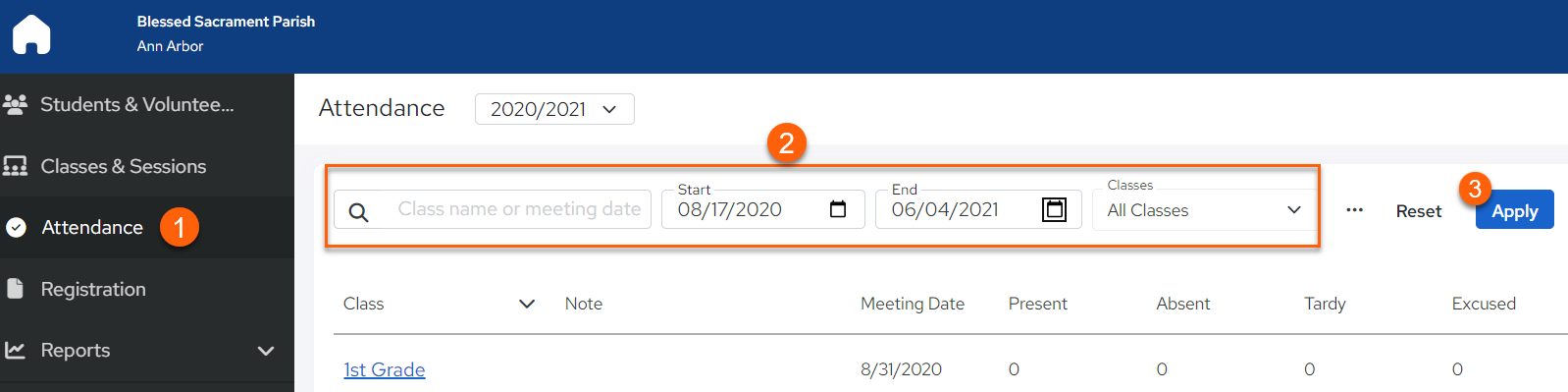
Task: Click the search magnifier icon
Action: point(359,211)
